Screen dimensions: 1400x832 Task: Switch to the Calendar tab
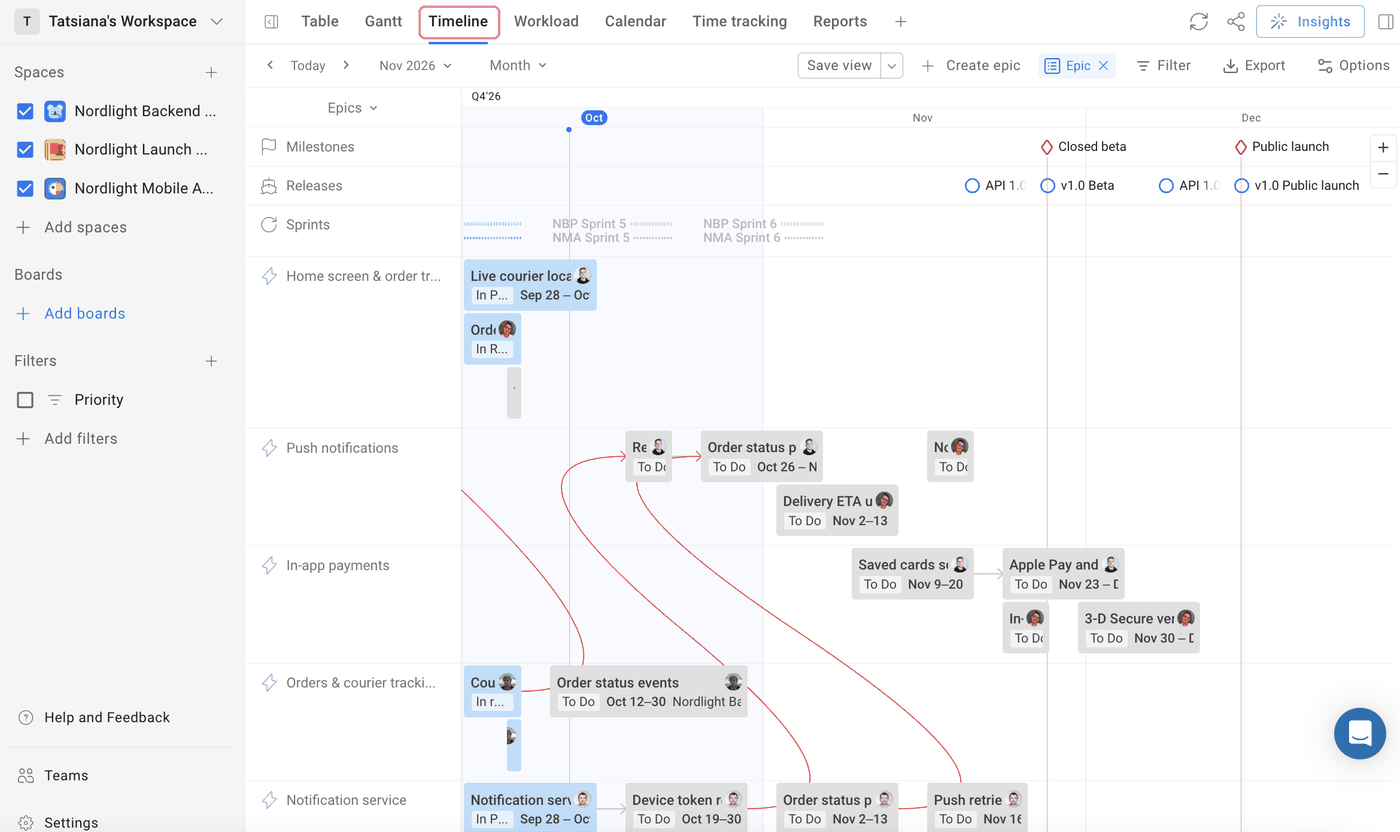(635, 21)
